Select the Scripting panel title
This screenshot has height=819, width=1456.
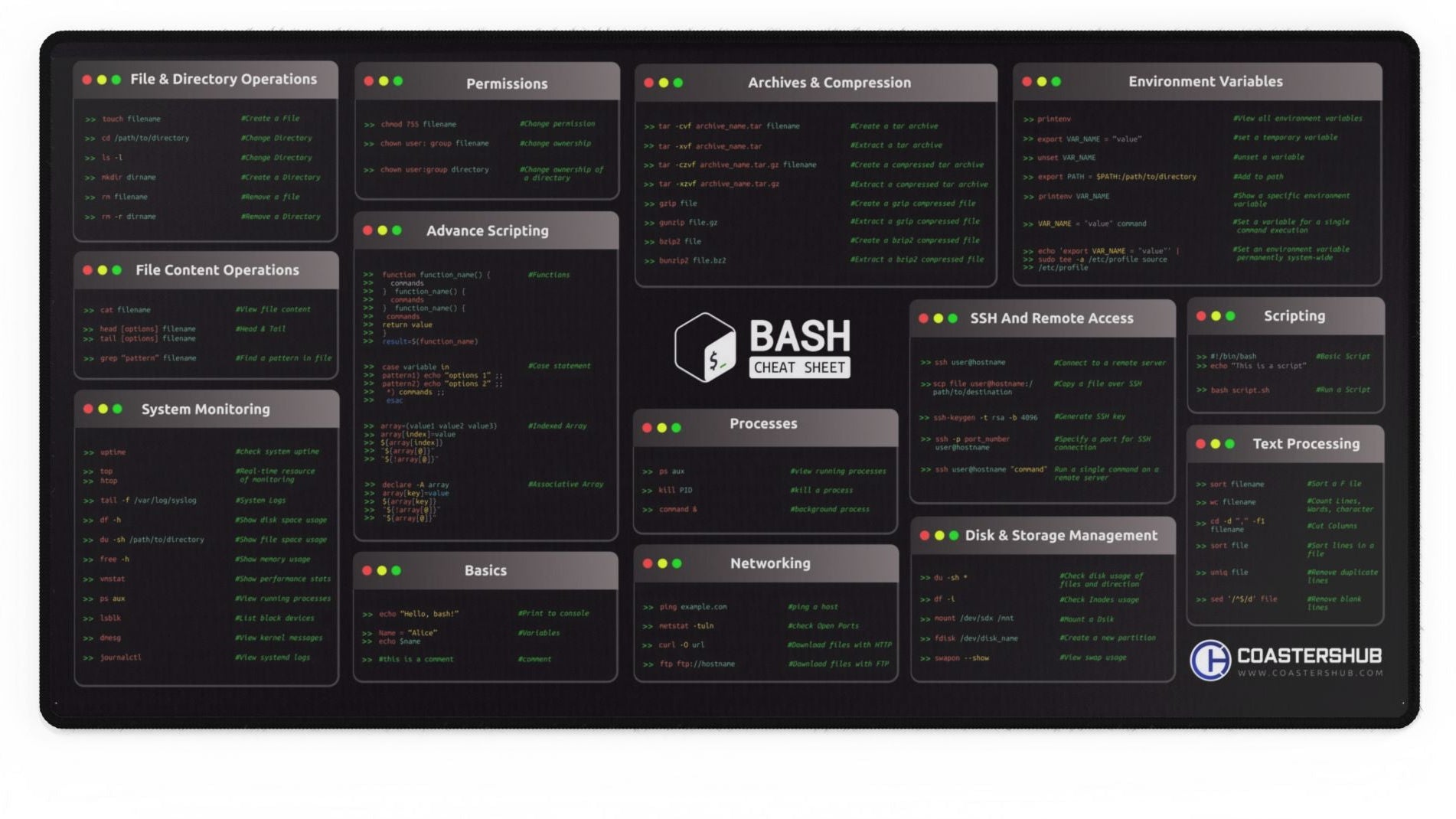coord(1293,316)
